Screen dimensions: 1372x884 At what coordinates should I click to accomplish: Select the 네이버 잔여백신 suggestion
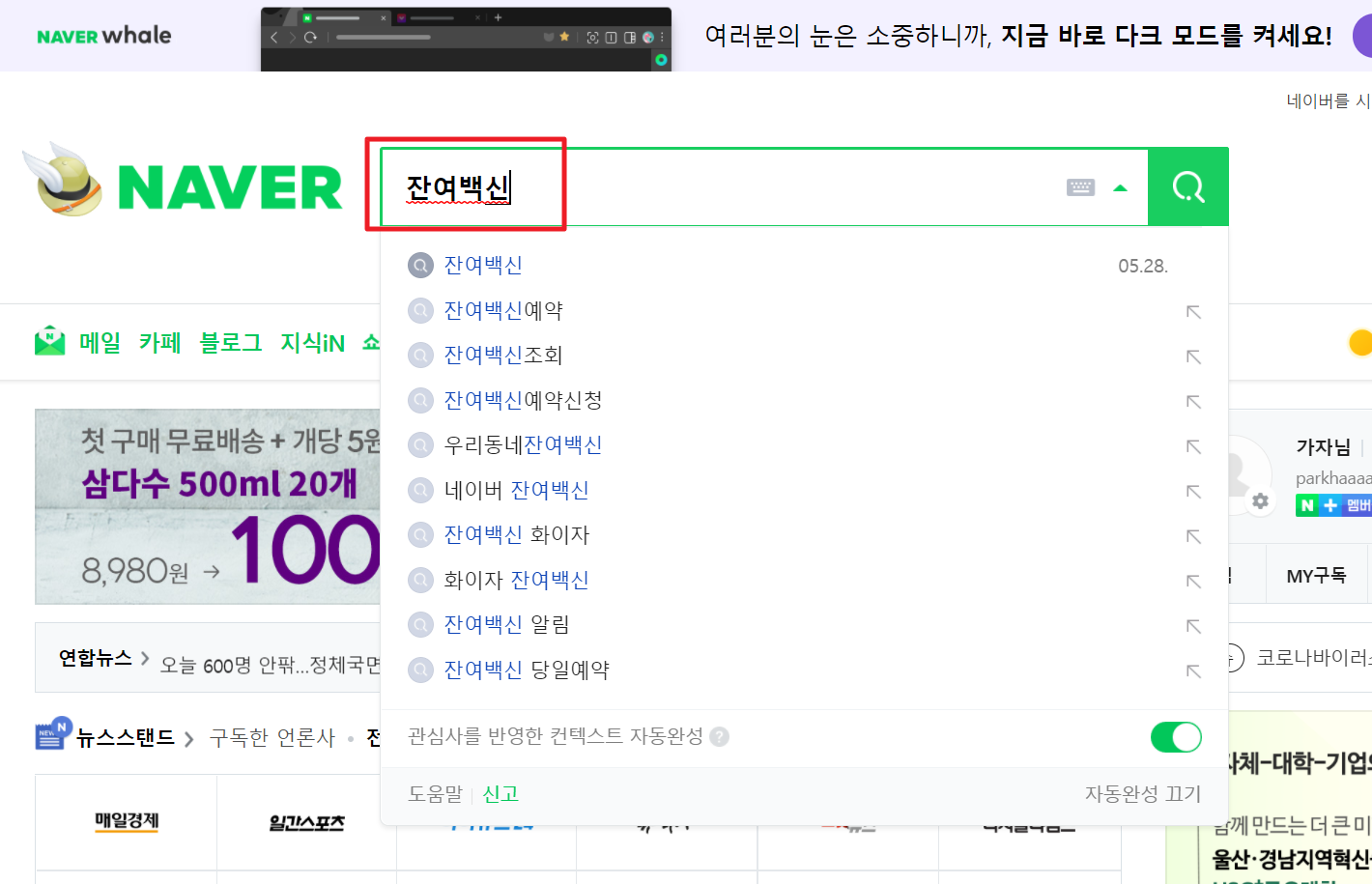click(x=516, y=490)
